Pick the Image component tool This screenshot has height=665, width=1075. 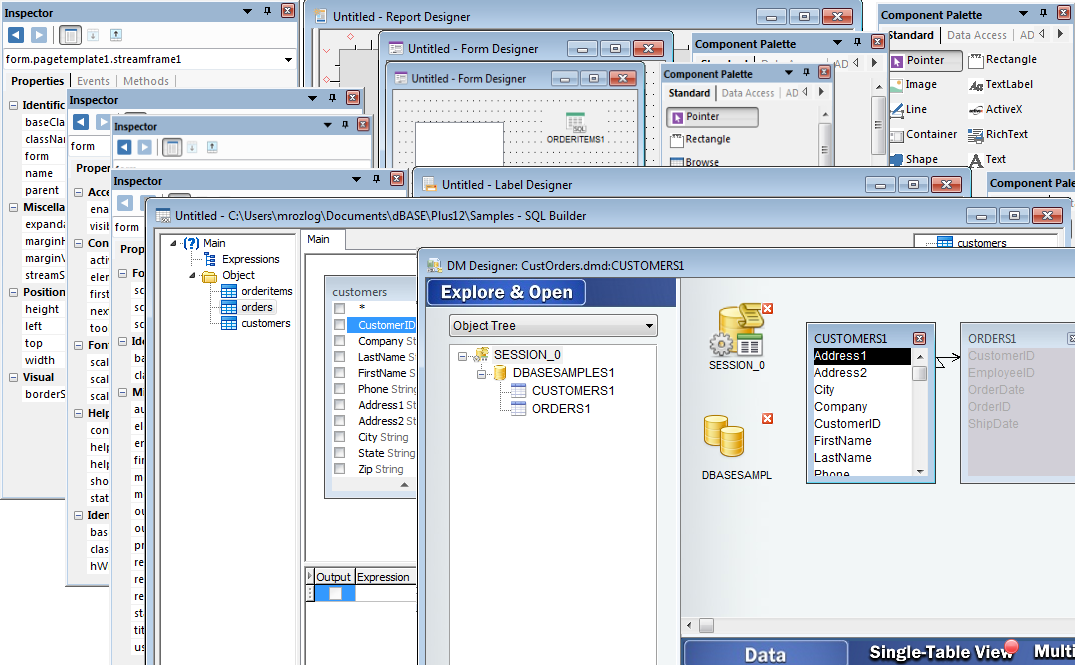[x=913, y=84]
